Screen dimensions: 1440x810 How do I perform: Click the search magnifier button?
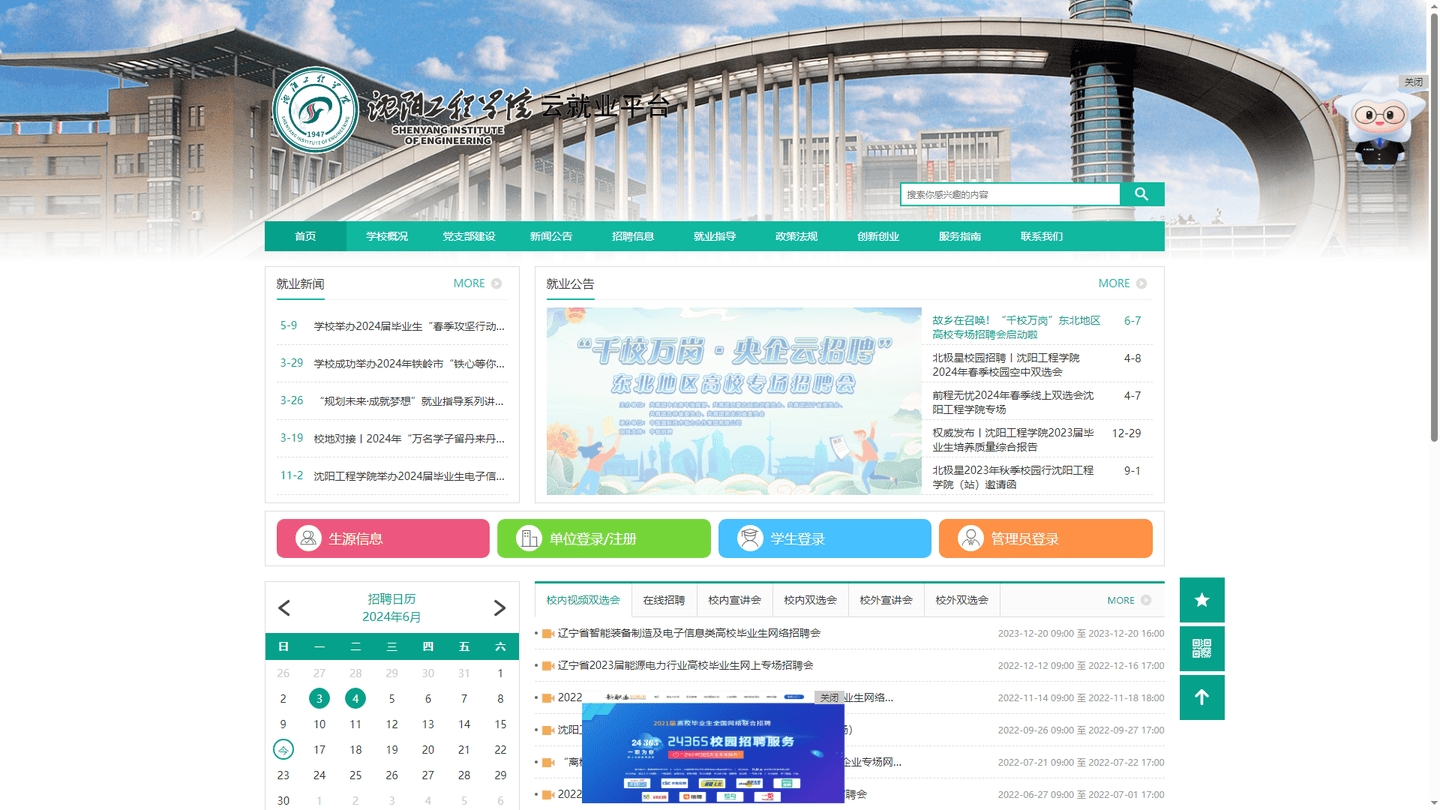pos(1142,194)
